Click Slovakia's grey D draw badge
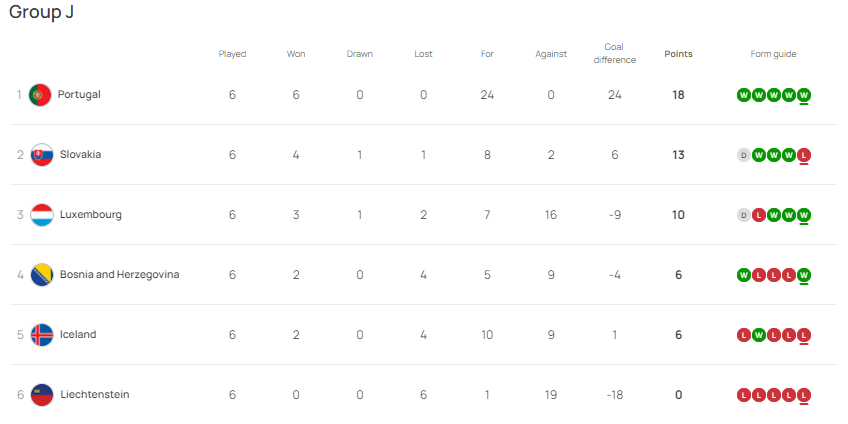848x424 pixels. tap(744, 156)
